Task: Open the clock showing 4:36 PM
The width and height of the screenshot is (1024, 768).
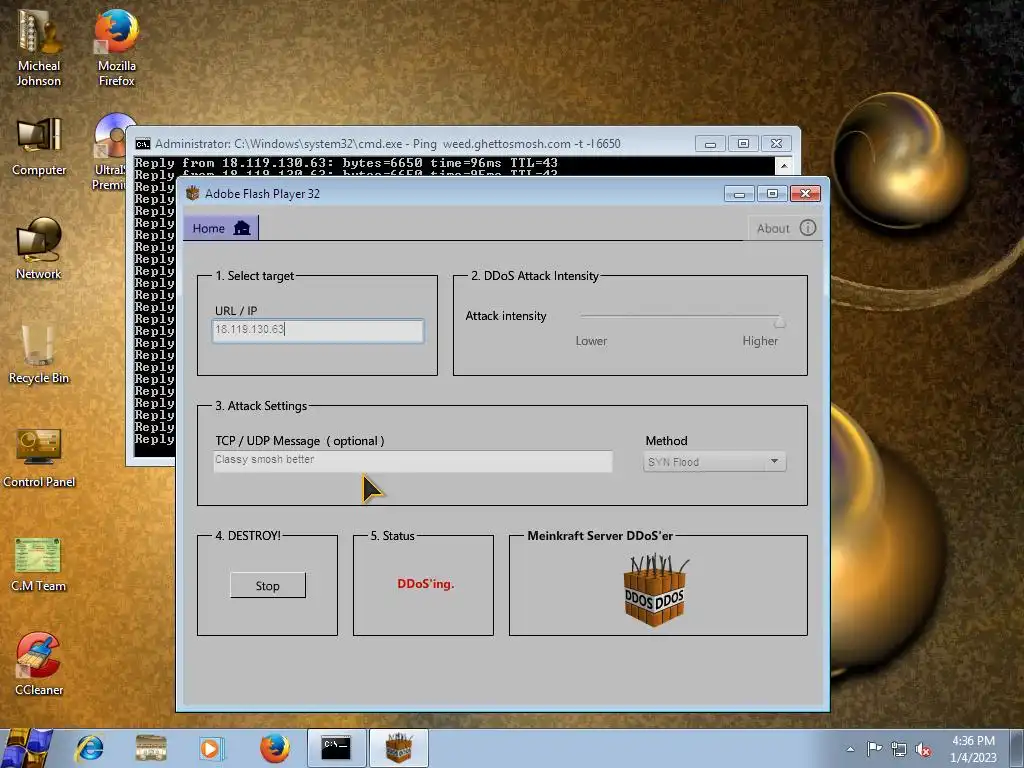Action: click(x=973, y=749)
